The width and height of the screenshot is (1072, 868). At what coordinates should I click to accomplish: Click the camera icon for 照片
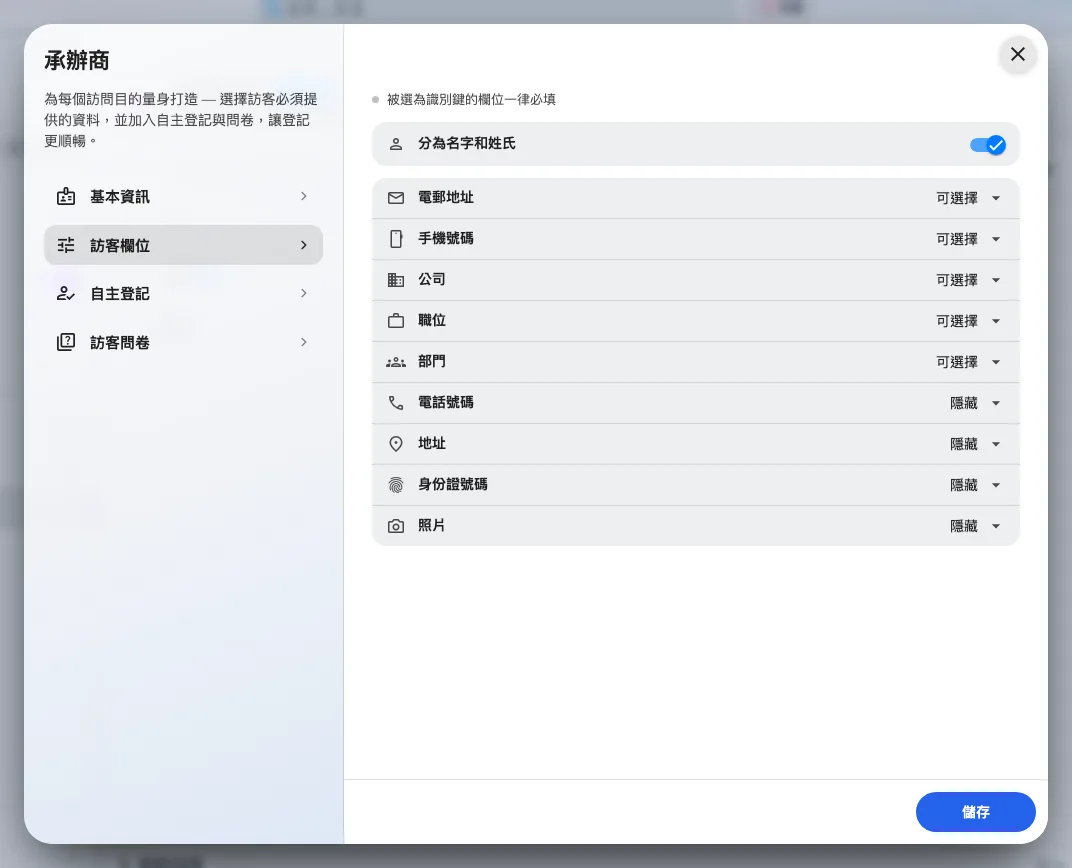coord(396,526)
